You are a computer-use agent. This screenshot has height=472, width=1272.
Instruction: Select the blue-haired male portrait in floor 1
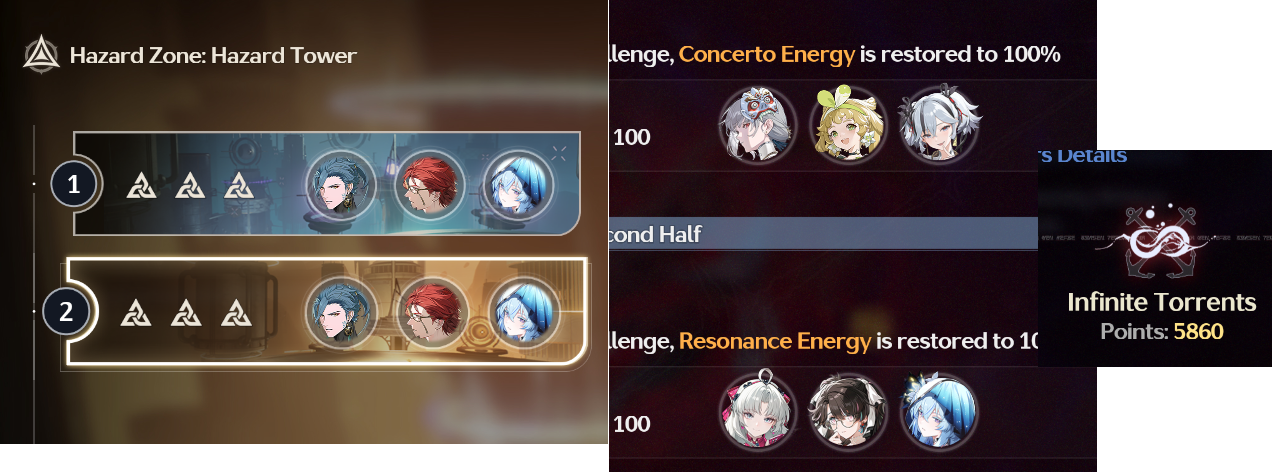[x=341, y=186]
